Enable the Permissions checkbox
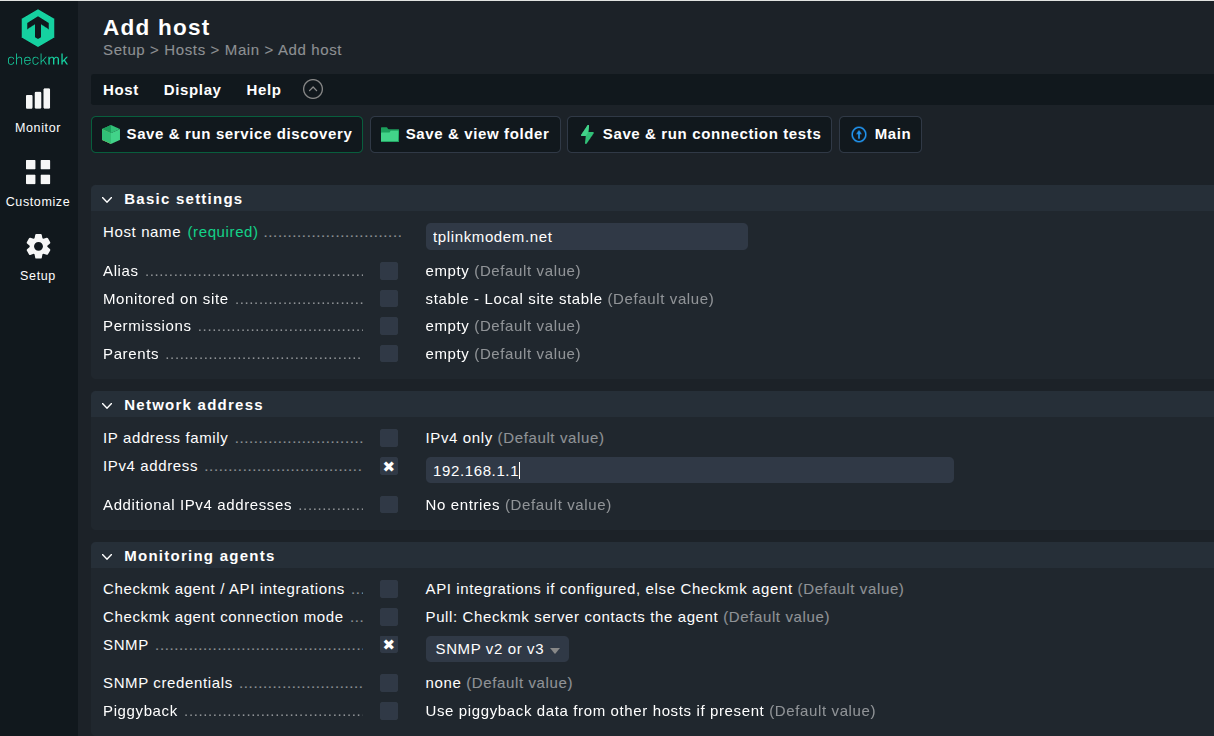 pyautogui.click(x=389, y=326)
